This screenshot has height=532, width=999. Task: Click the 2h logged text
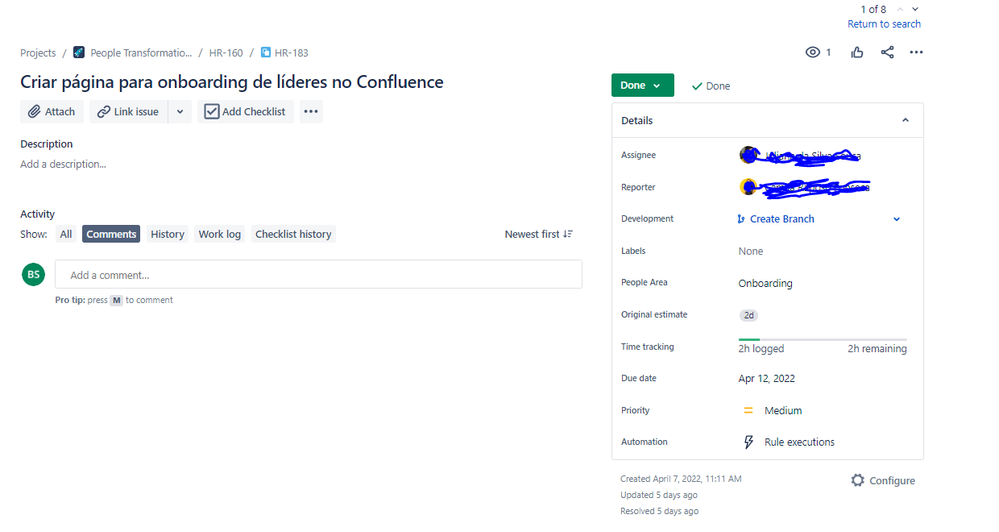[x=761, y=349]
